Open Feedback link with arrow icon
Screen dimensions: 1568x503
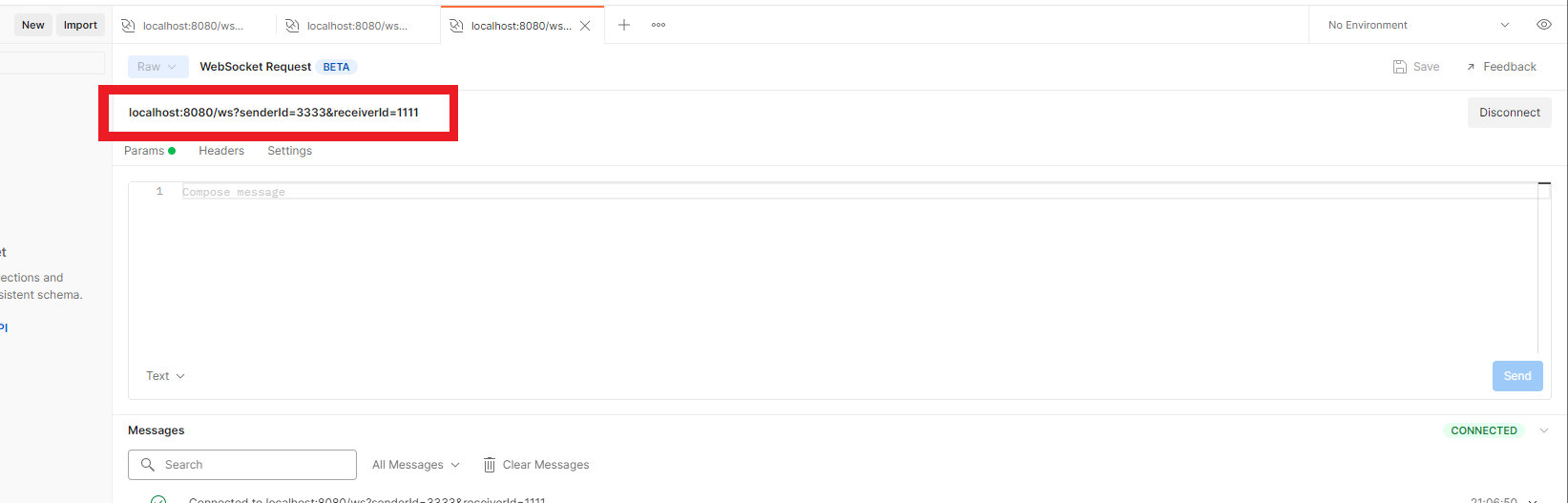(x=1501, y=67)
